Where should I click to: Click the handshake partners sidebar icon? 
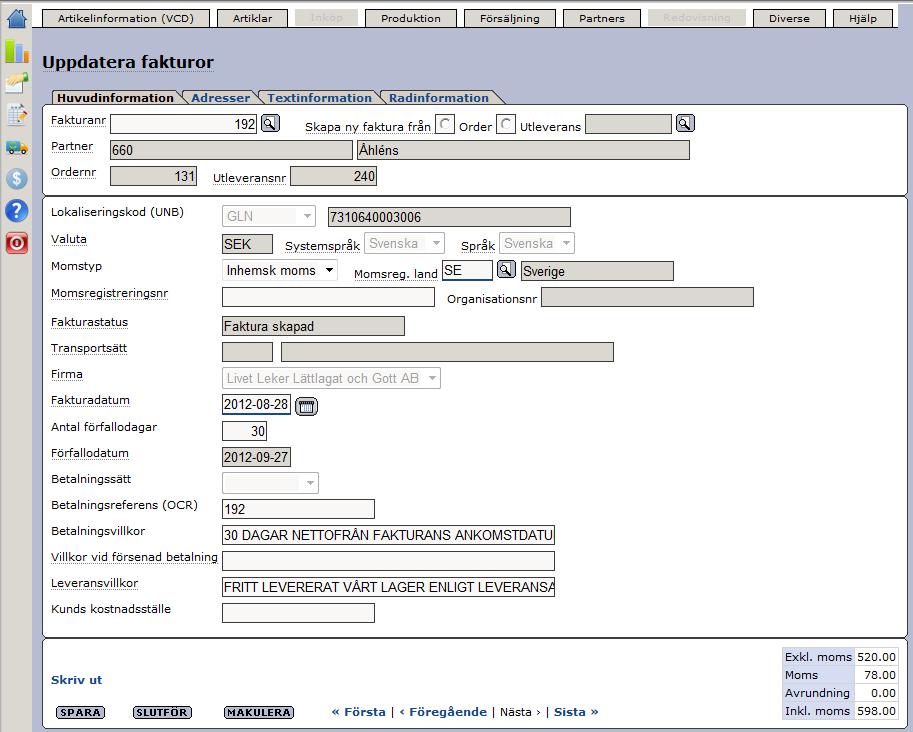pyautogui.click(x=16, y=83)
